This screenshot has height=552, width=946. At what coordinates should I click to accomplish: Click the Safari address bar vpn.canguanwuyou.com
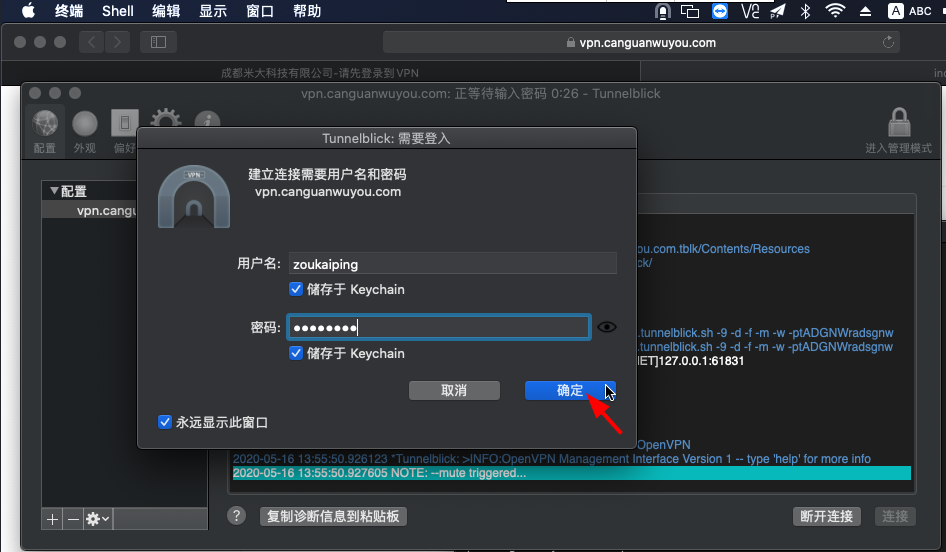coord(641,42)
